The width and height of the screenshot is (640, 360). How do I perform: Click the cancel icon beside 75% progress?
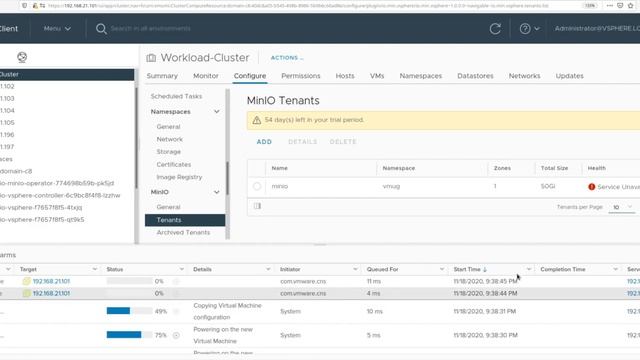(x=176, y=335)
